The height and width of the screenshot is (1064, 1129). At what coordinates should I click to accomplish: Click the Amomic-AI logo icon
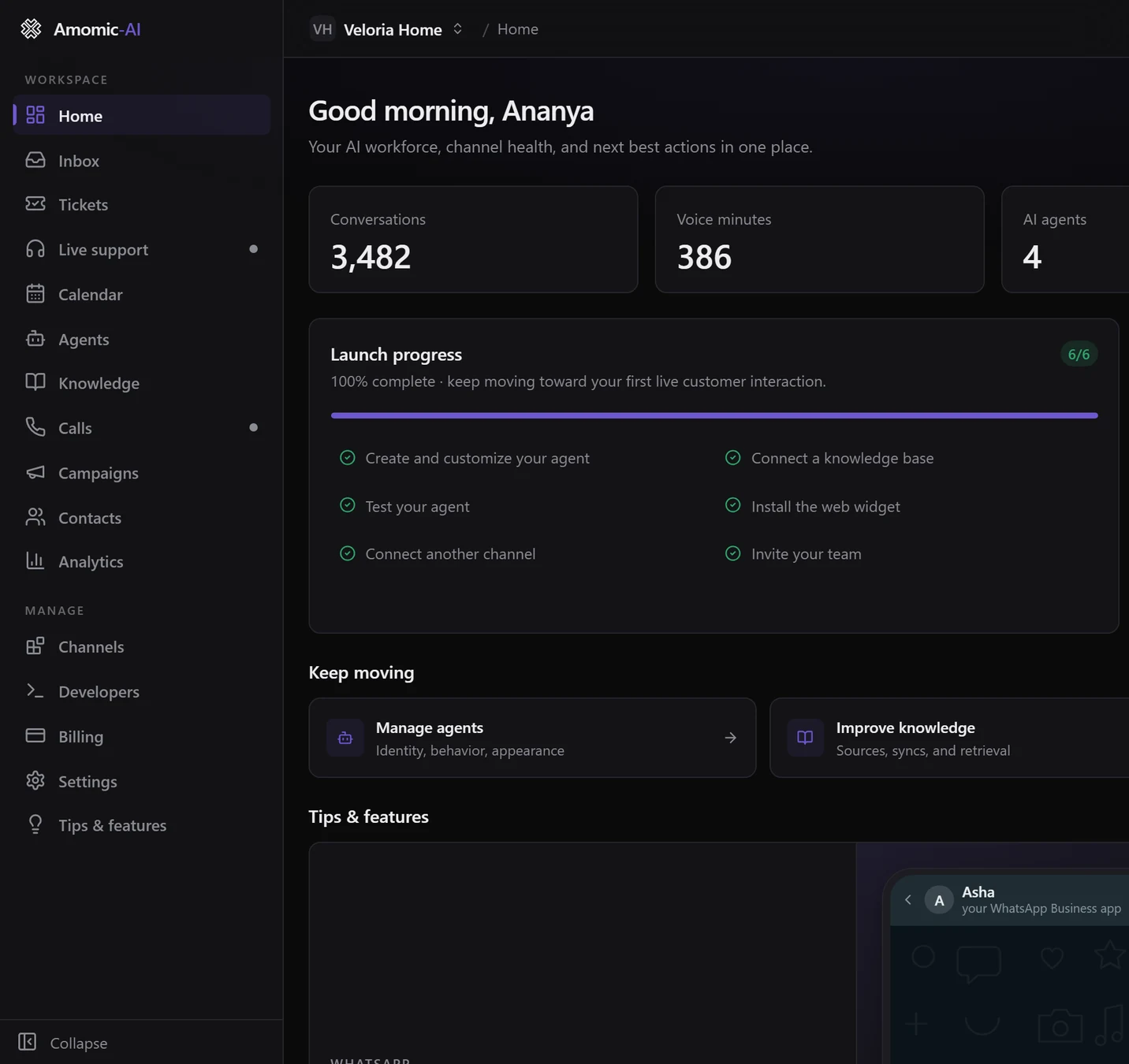tap(31, 29)
